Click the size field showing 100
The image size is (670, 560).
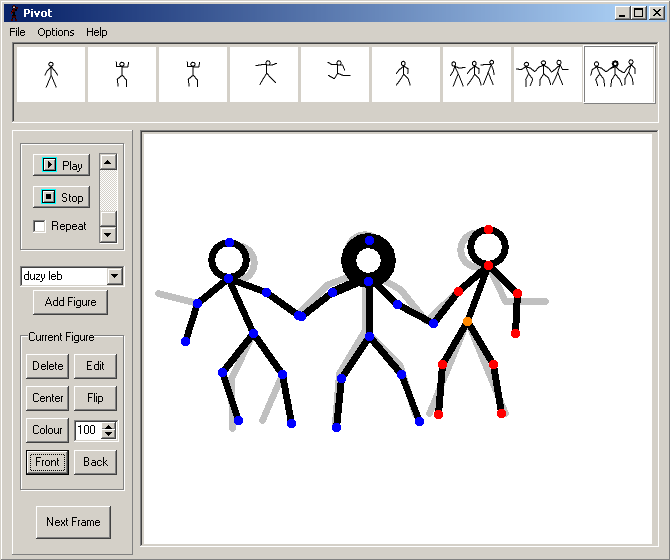pos(88,430)
